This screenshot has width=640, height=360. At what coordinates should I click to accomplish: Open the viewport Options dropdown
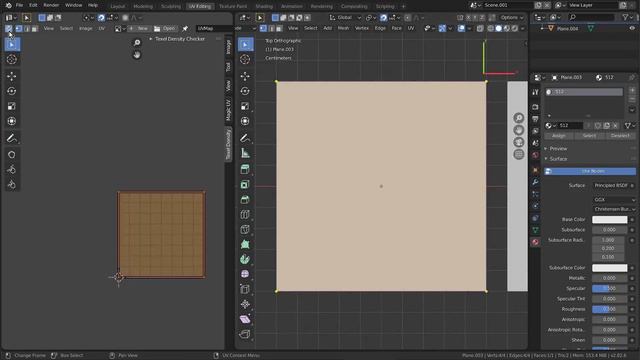pos(512,18)
